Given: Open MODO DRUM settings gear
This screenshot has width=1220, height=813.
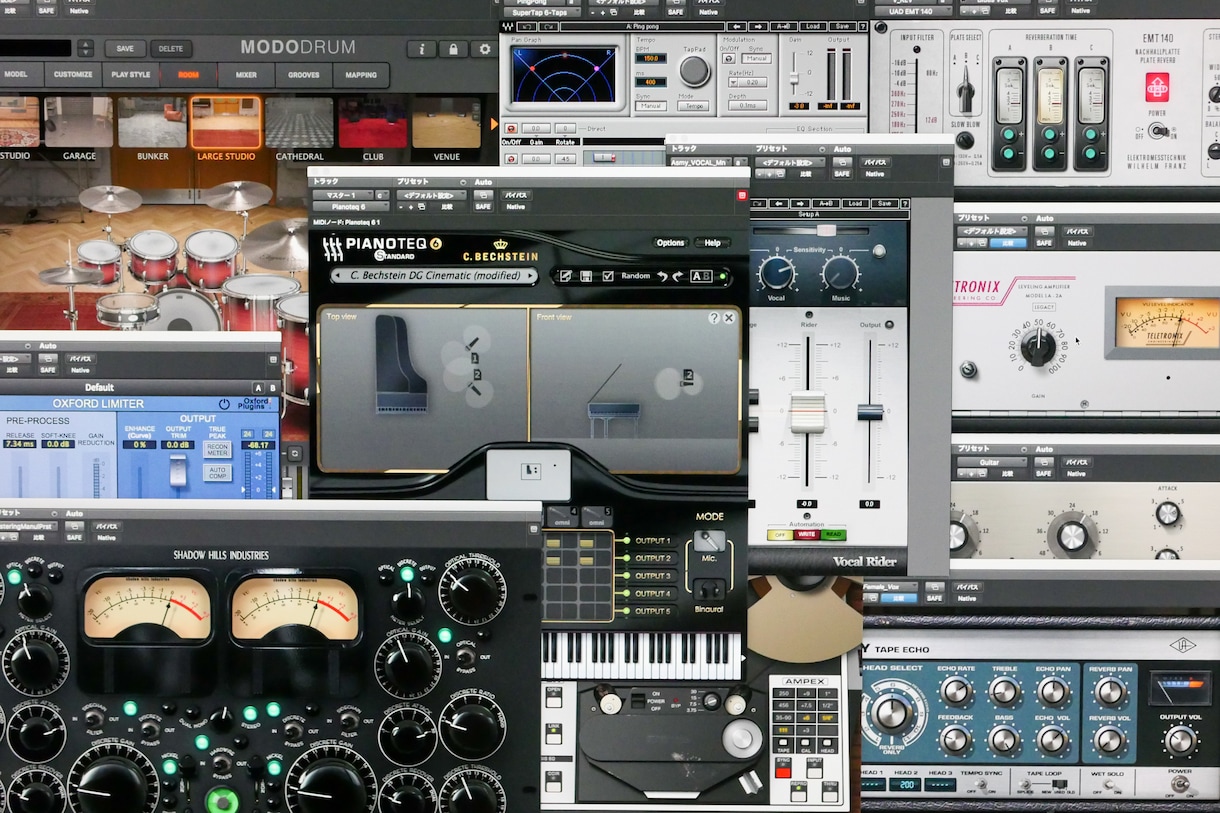Looking at the screenshot, I should pos(485,48).
